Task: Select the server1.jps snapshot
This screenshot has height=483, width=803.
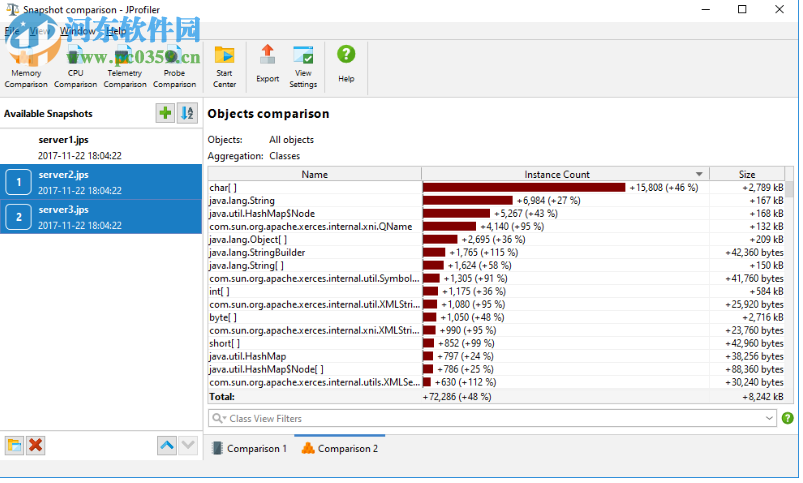Action: [x=101, y=147]
